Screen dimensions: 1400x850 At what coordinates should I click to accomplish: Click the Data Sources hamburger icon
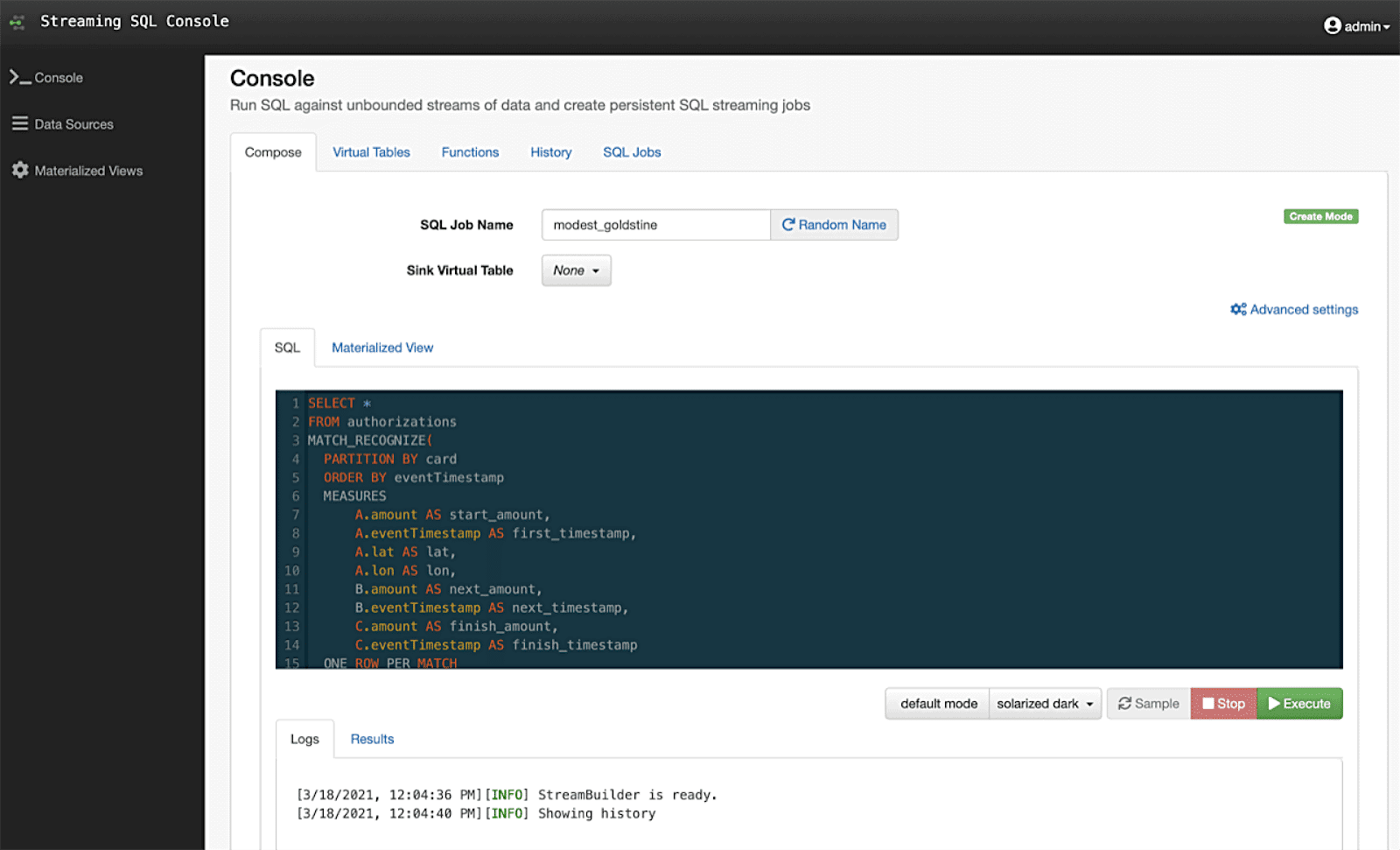tap(20, 123)
